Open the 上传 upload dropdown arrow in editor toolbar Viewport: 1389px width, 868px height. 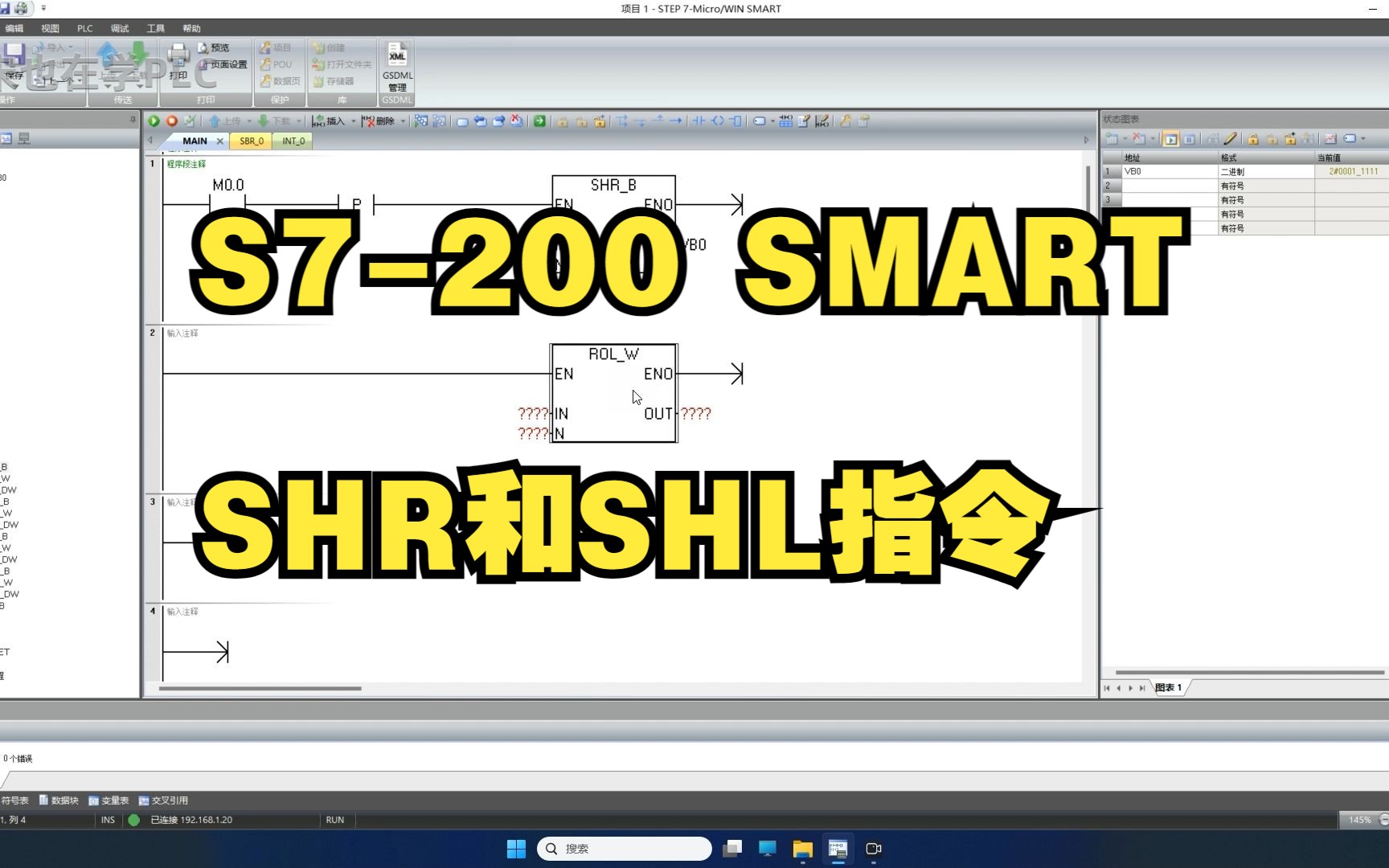pos(249,121)
